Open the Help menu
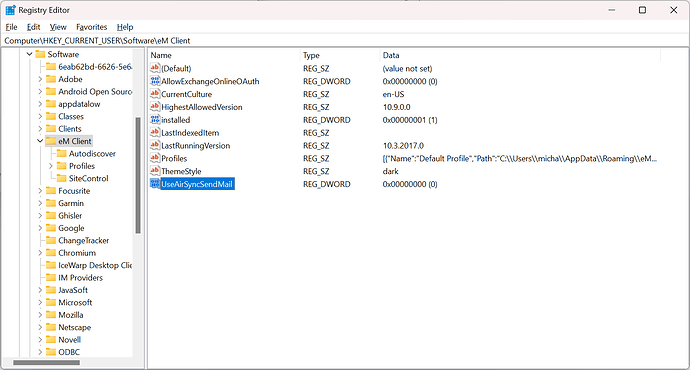 coord(125,27)
